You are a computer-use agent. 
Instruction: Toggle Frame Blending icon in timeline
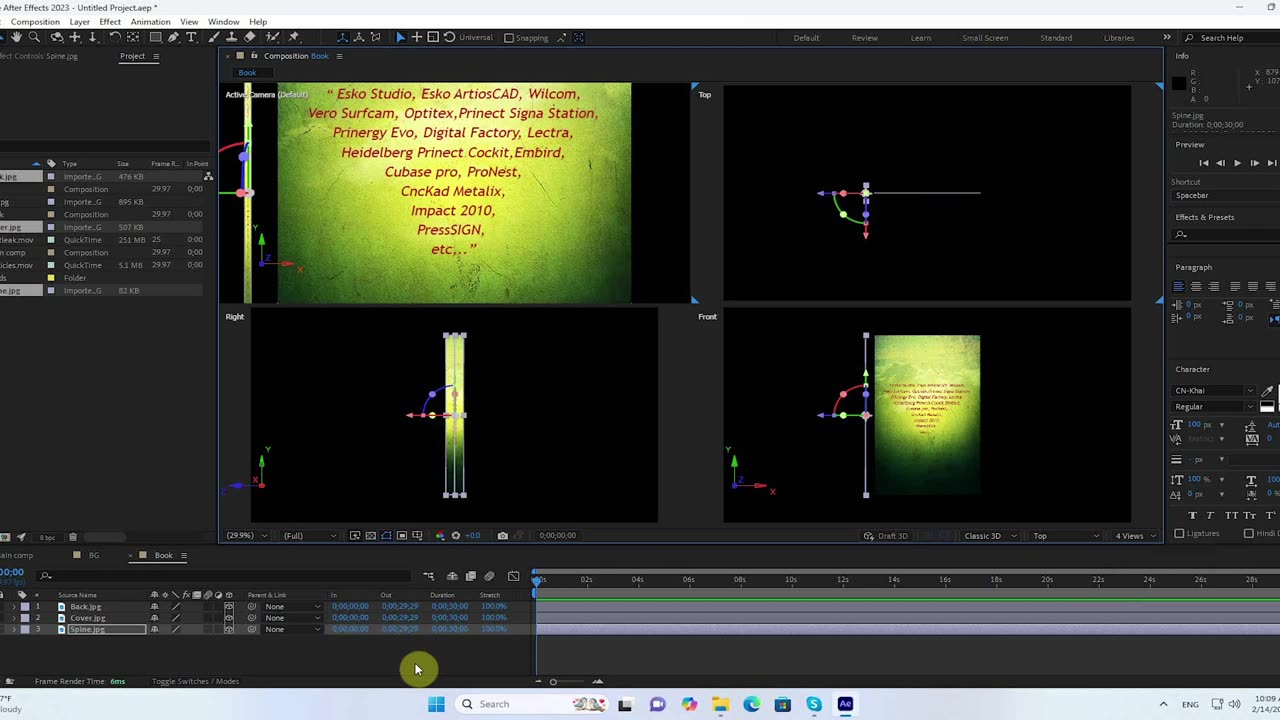click(471, 576)
